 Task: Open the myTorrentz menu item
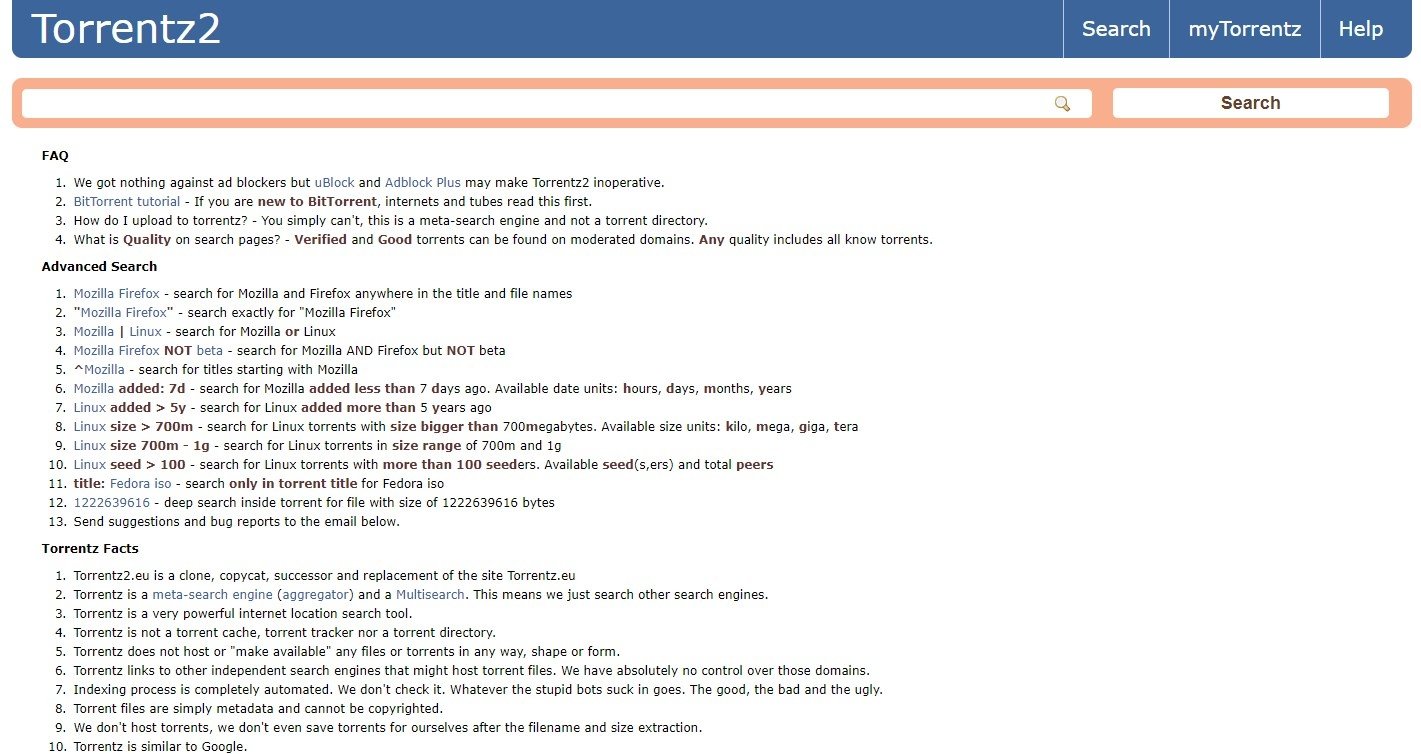[1245, 29]
